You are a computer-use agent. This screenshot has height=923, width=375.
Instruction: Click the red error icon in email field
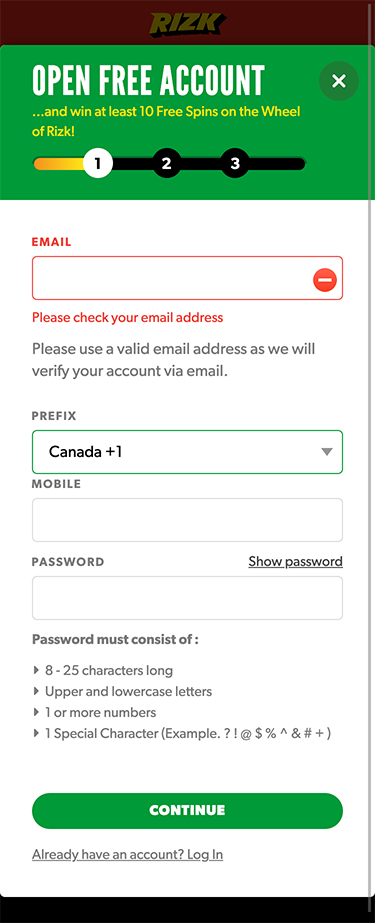pos(325,280)
